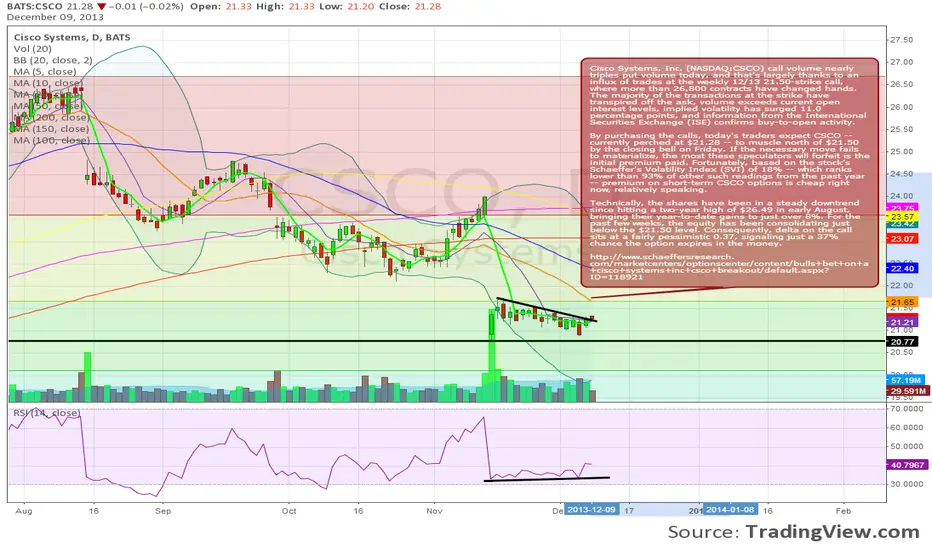
Task: Select the RSI (14, close) indicator label
Action: click(46, 413)
